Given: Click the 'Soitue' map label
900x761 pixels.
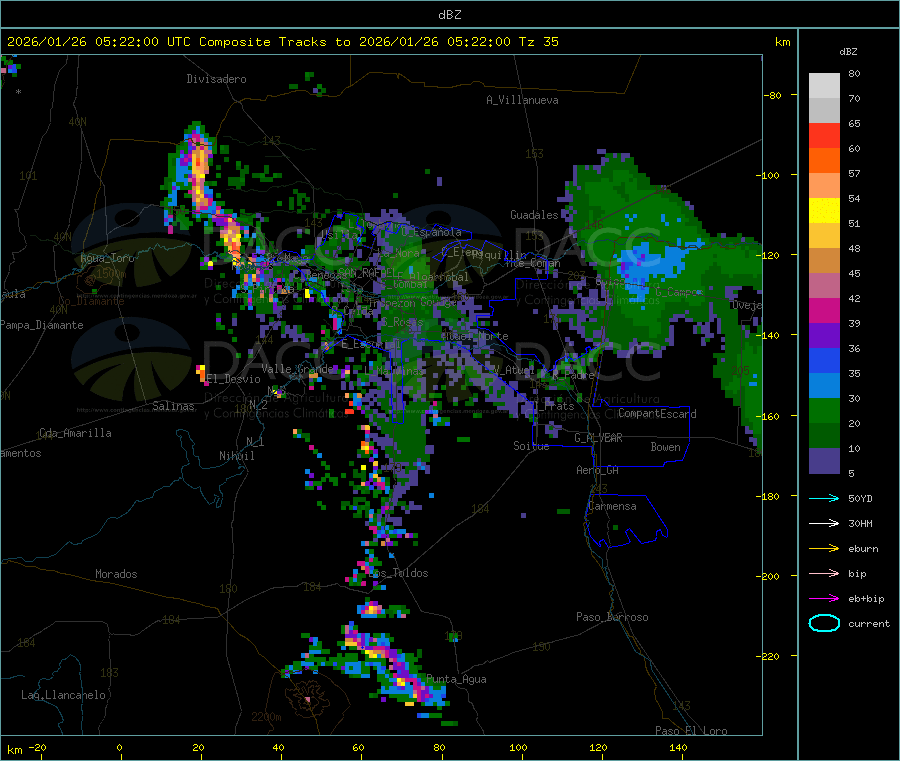Looking at the screenshot, I should click(531, 446).
